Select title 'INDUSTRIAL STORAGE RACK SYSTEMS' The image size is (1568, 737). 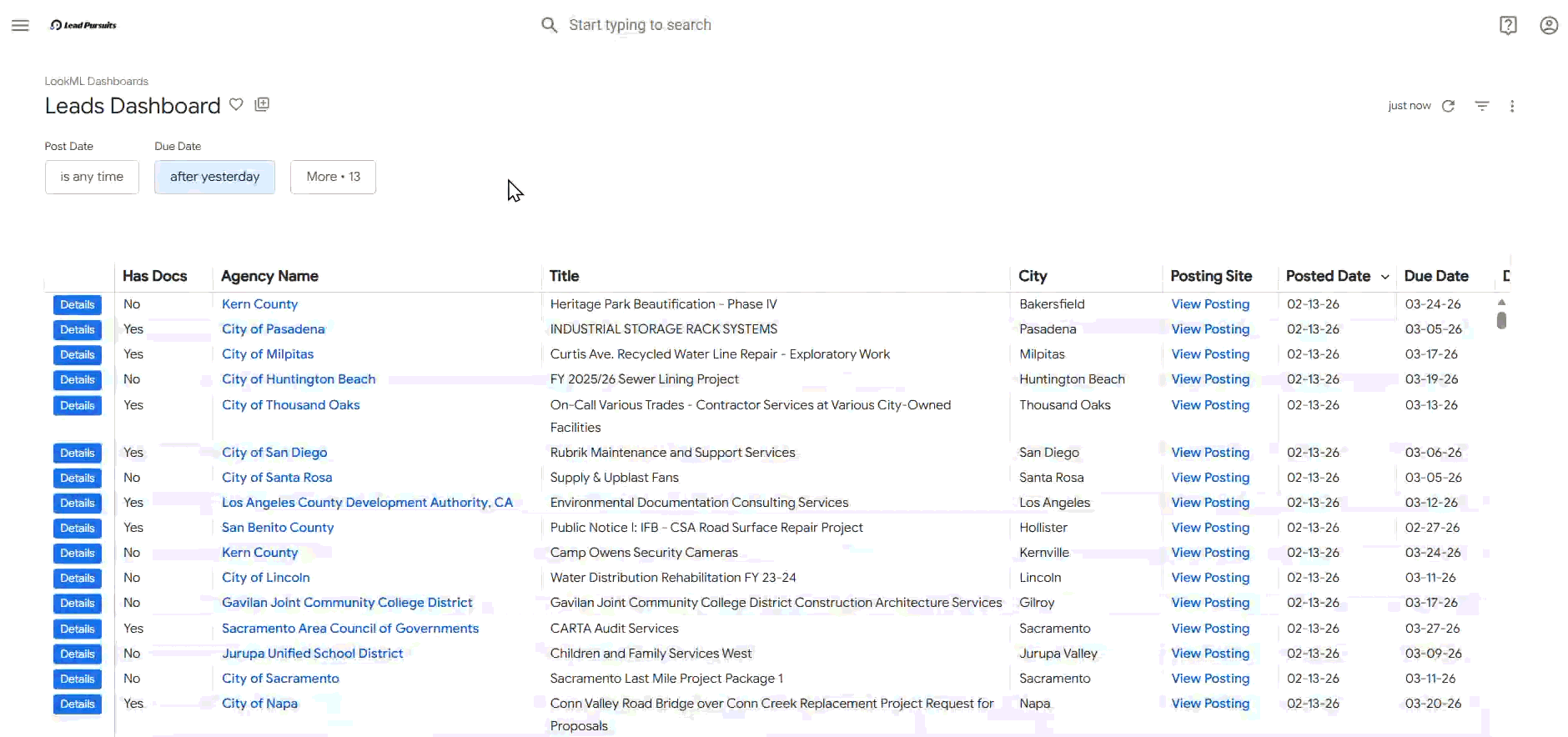click(664, 329)
